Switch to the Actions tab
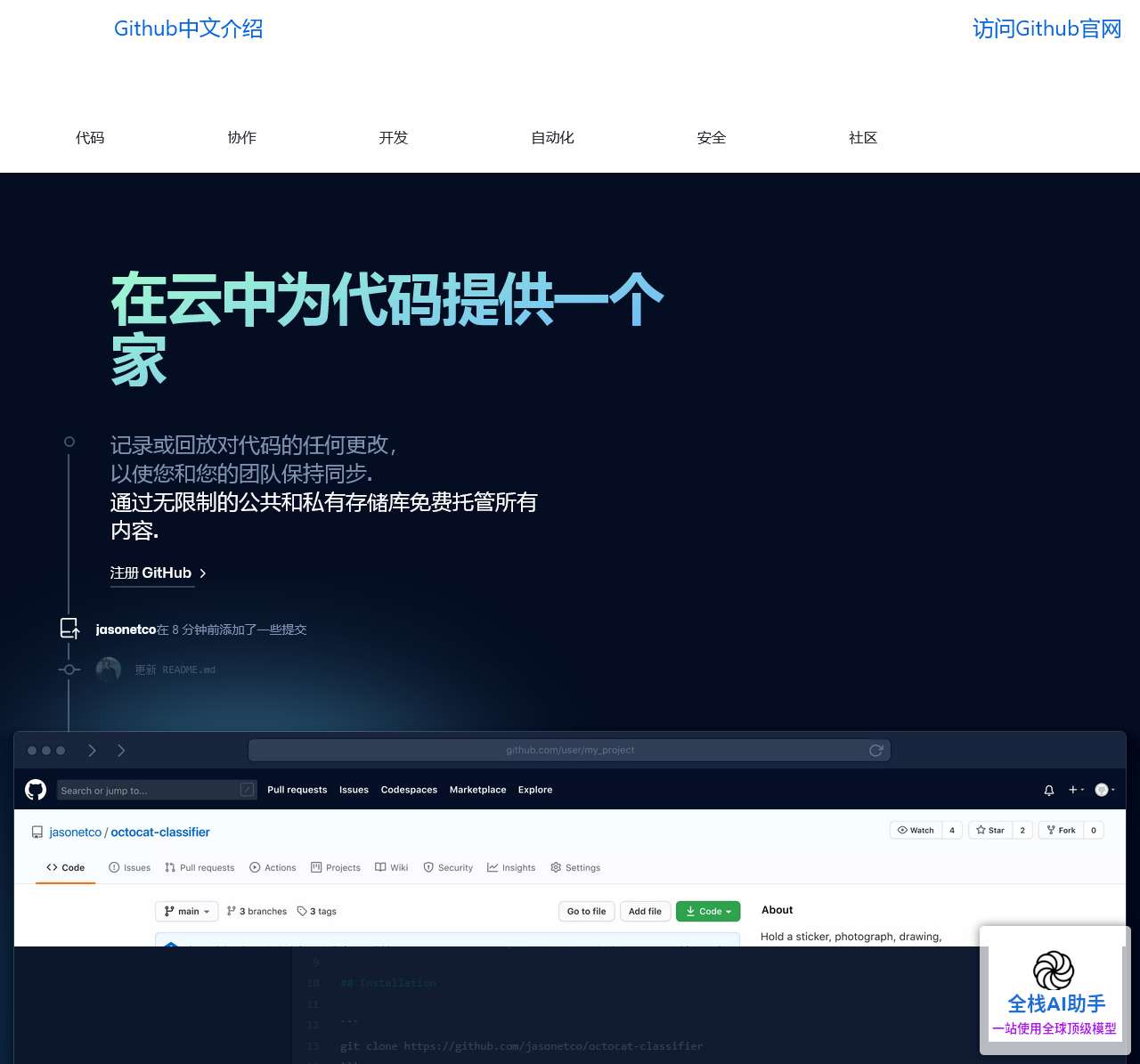 coord(273,867)
